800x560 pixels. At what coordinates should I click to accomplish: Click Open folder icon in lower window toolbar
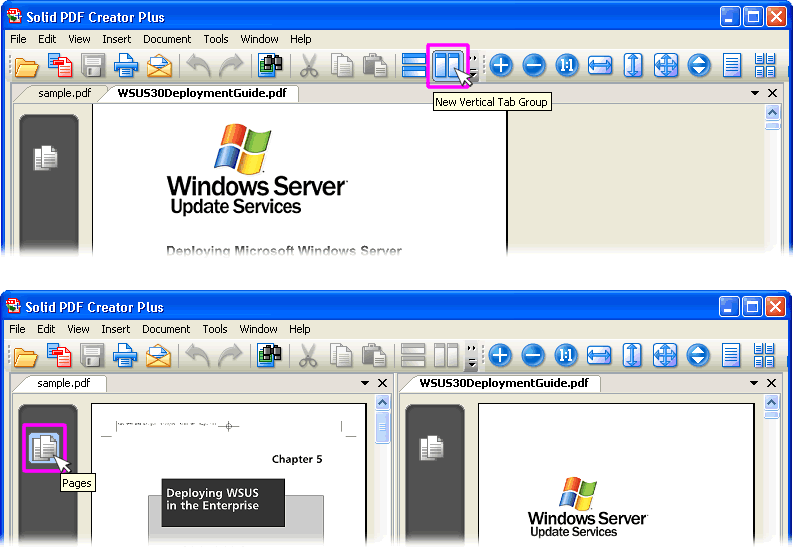pyautogui.click(x=26, y=357)
